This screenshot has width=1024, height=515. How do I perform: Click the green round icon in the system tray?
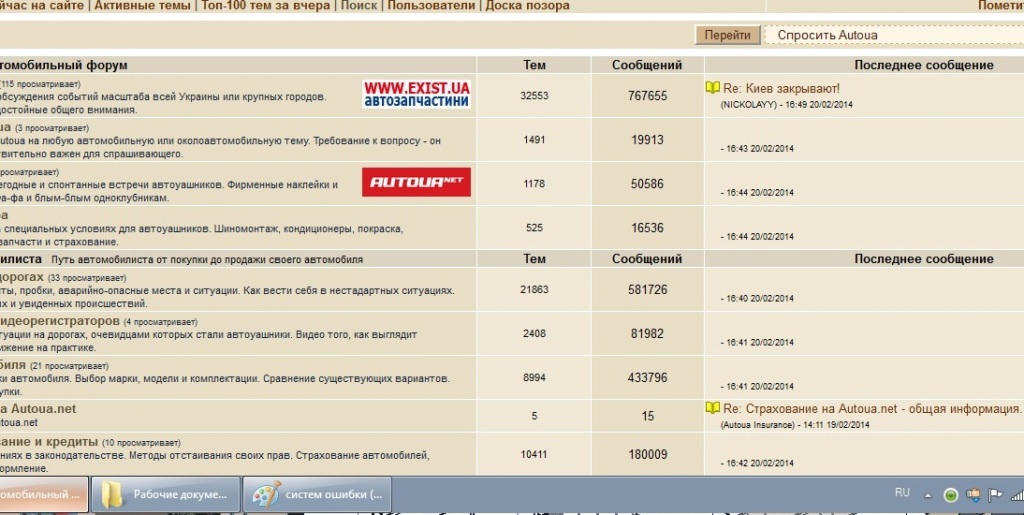pyautogui.click(x=951, y=494)
